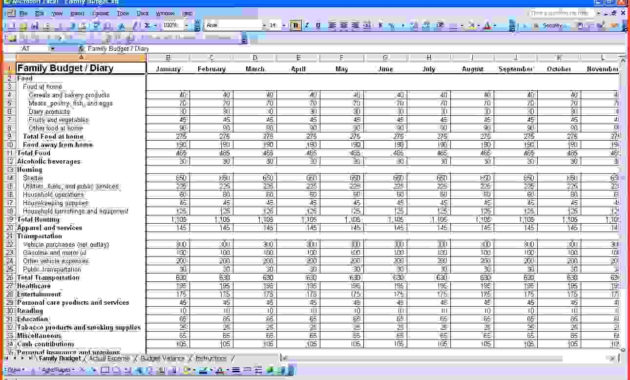Click the Open file icon

click(x=23, y=26)
